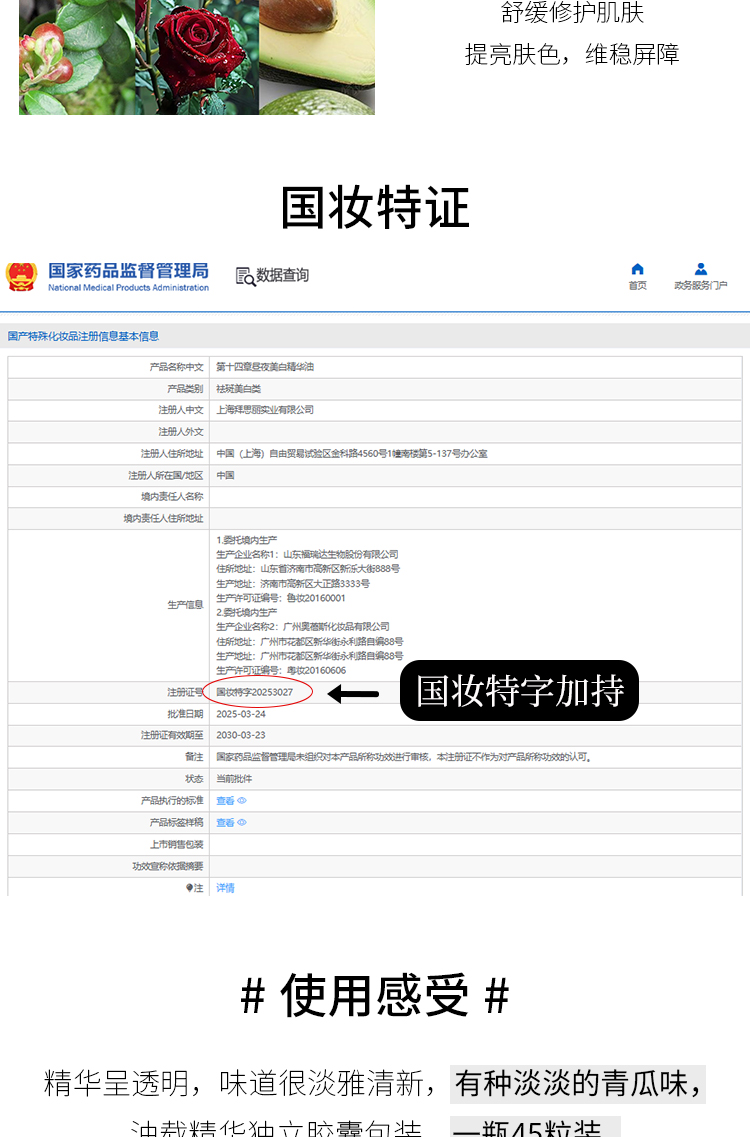Image resolution: width=750 pixels, height=1137 pixels.
Task: Open the 数据查询 search icon
Action: click(x=245, y=276)
